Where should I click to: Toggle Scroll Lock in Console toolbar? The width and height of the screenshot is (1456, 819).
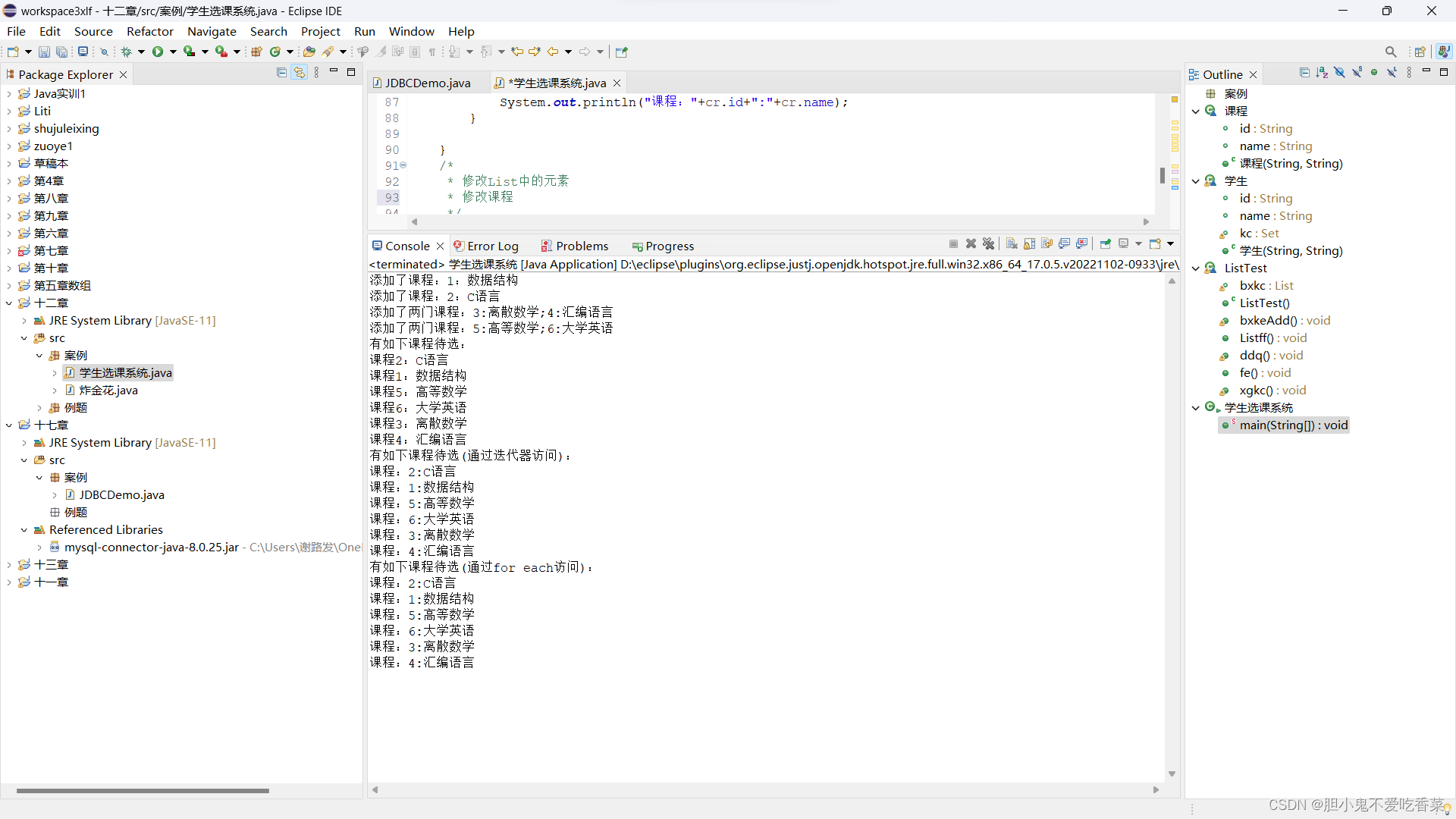[1030, 244]
